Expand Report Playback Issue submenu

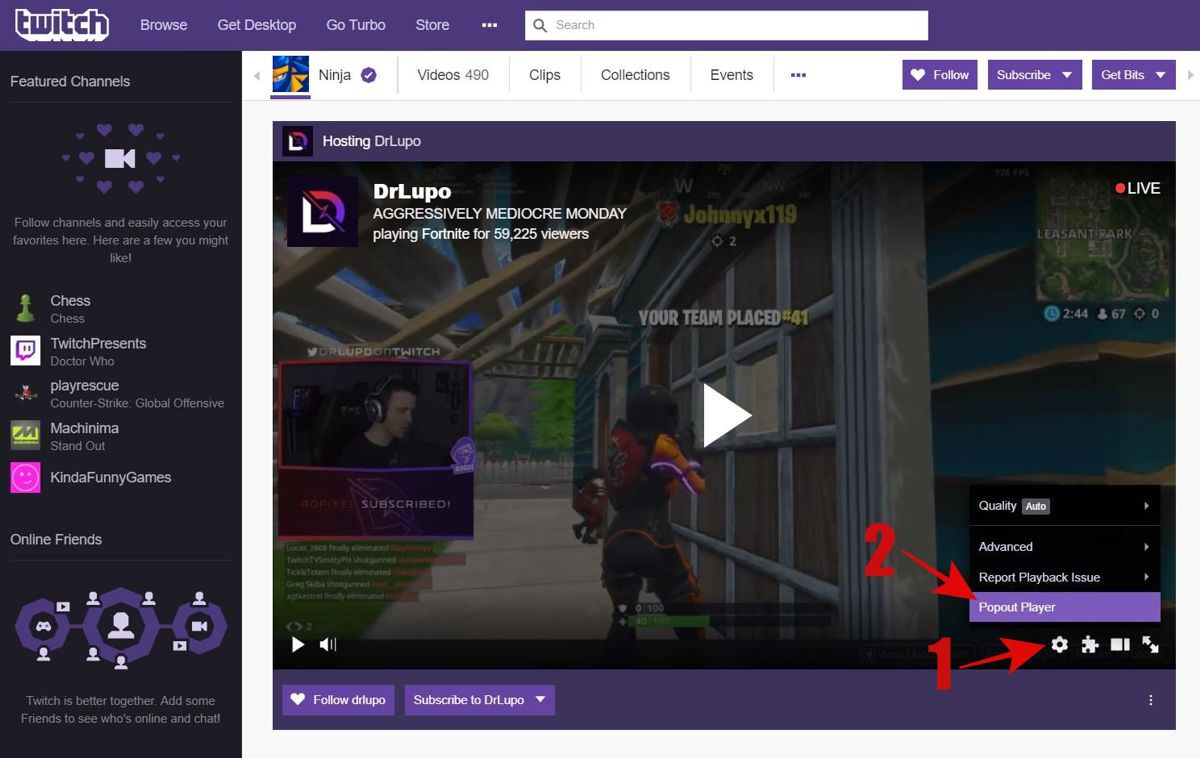[x=1064, y=577]
